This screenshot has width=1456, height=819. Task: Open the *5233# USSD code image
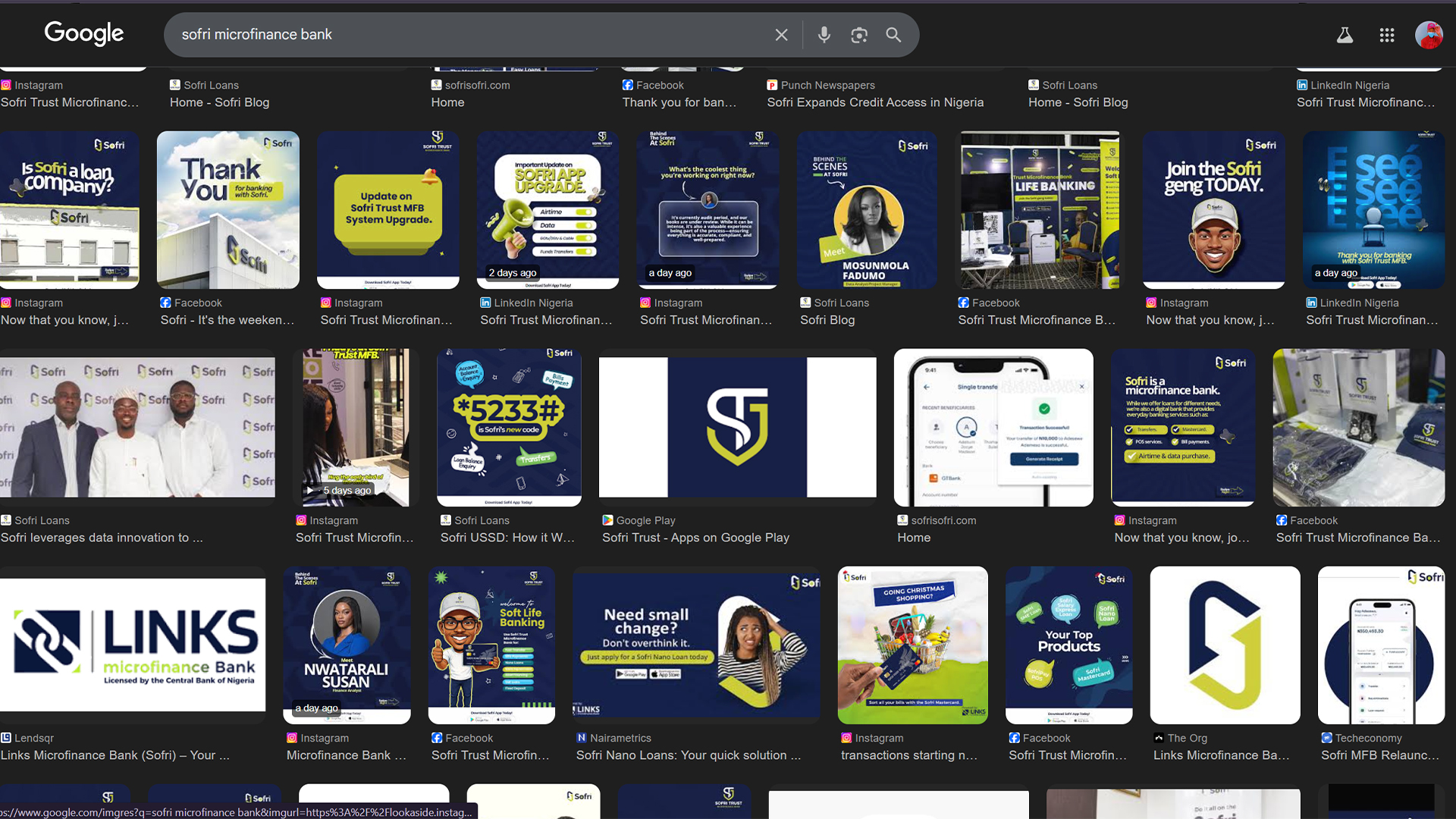[509, 427]
